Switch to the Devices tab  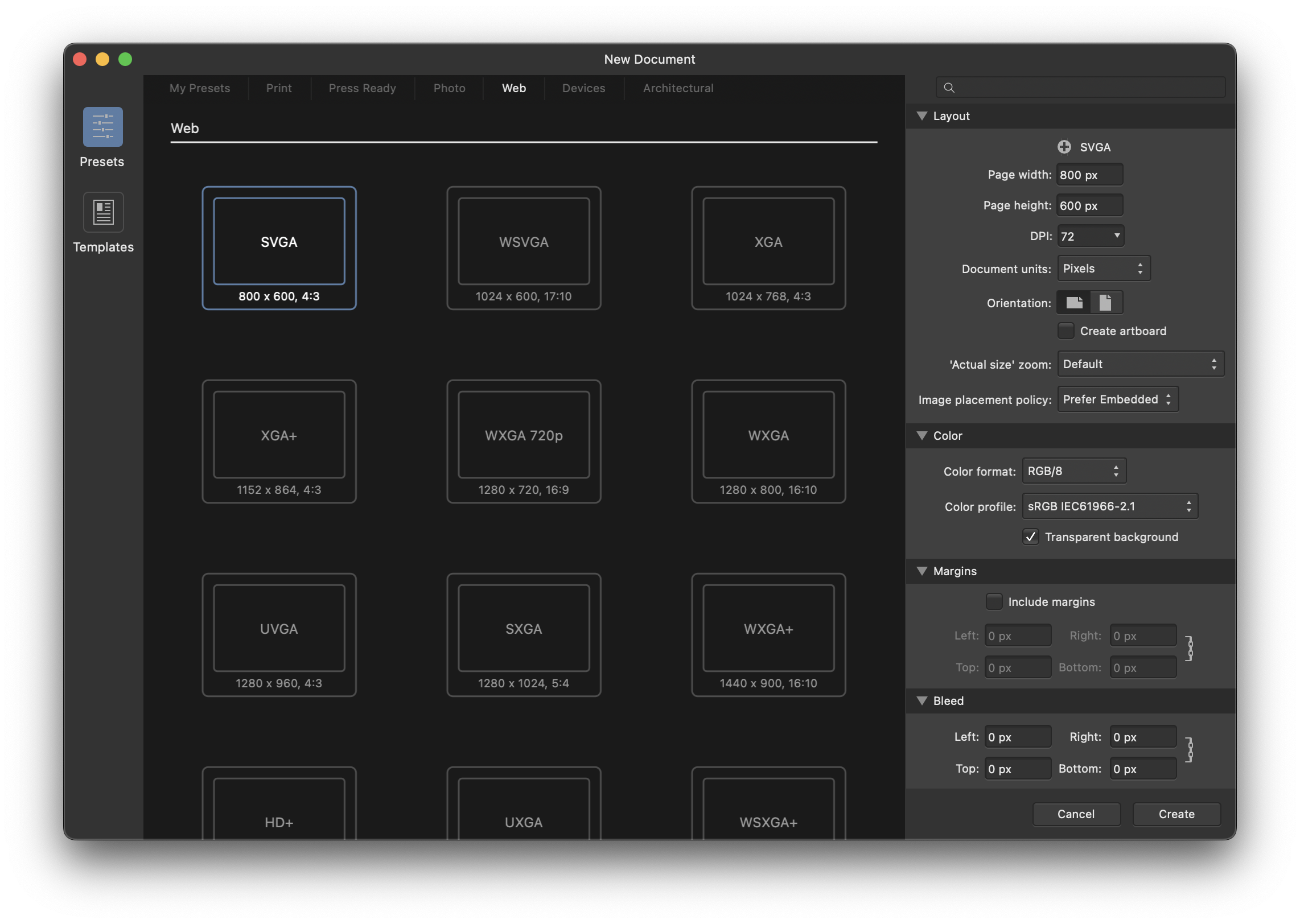tap(583, 88)
